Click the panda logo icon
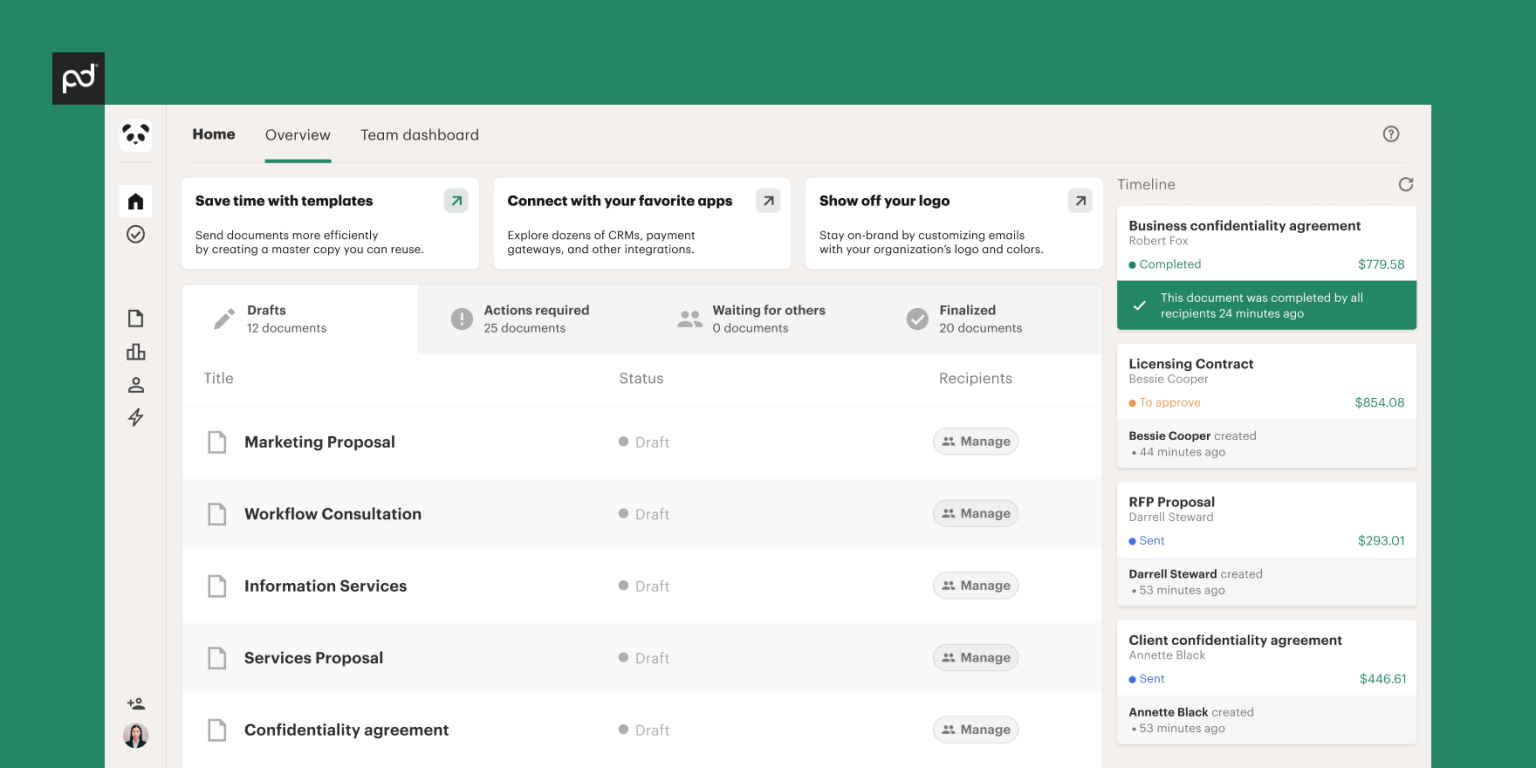1536x768 pixels. tap(136, 135)
